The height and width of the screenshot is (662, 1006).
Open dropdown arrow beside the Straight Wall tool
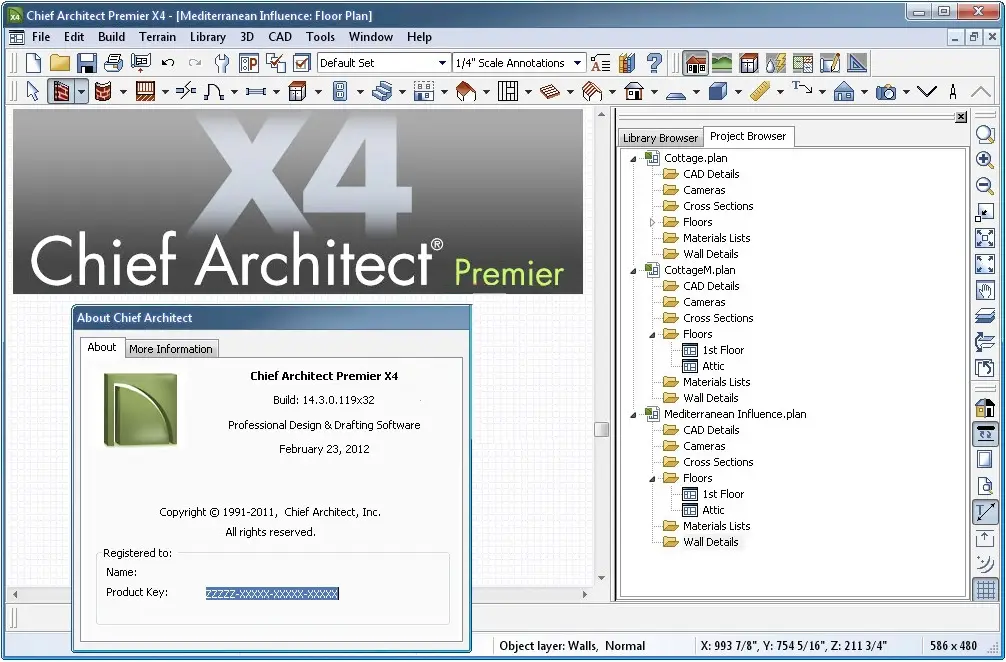click(81, 92)
